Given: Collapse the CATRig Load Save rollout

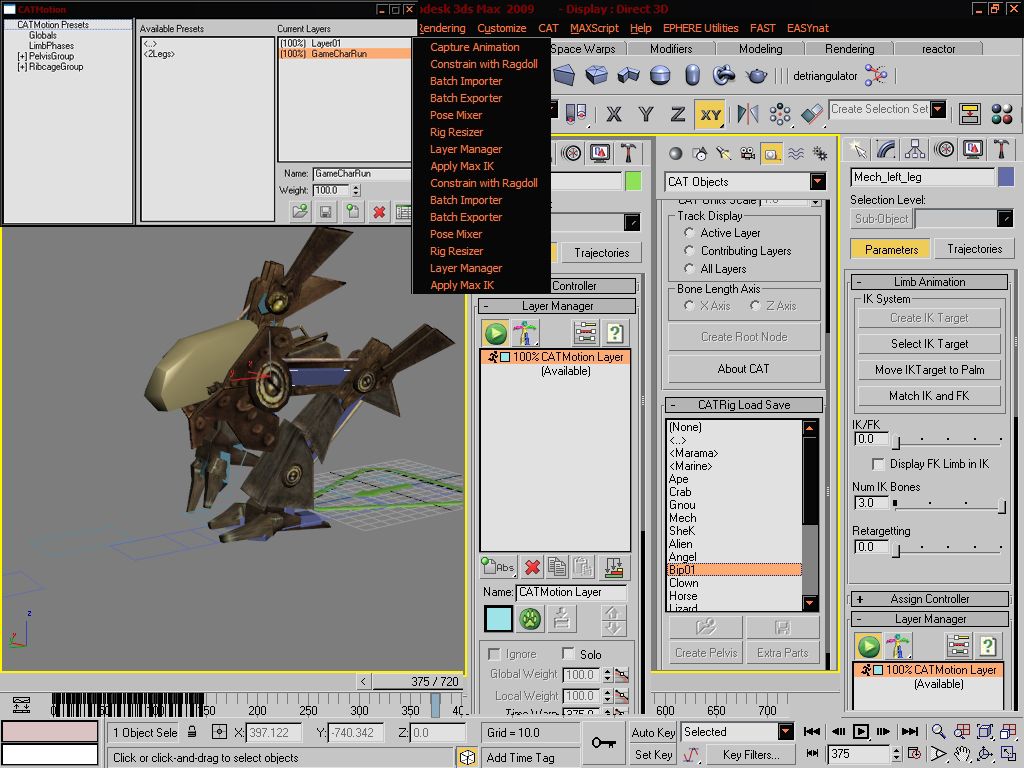Looking at the screenshot, I should [744, 405].
